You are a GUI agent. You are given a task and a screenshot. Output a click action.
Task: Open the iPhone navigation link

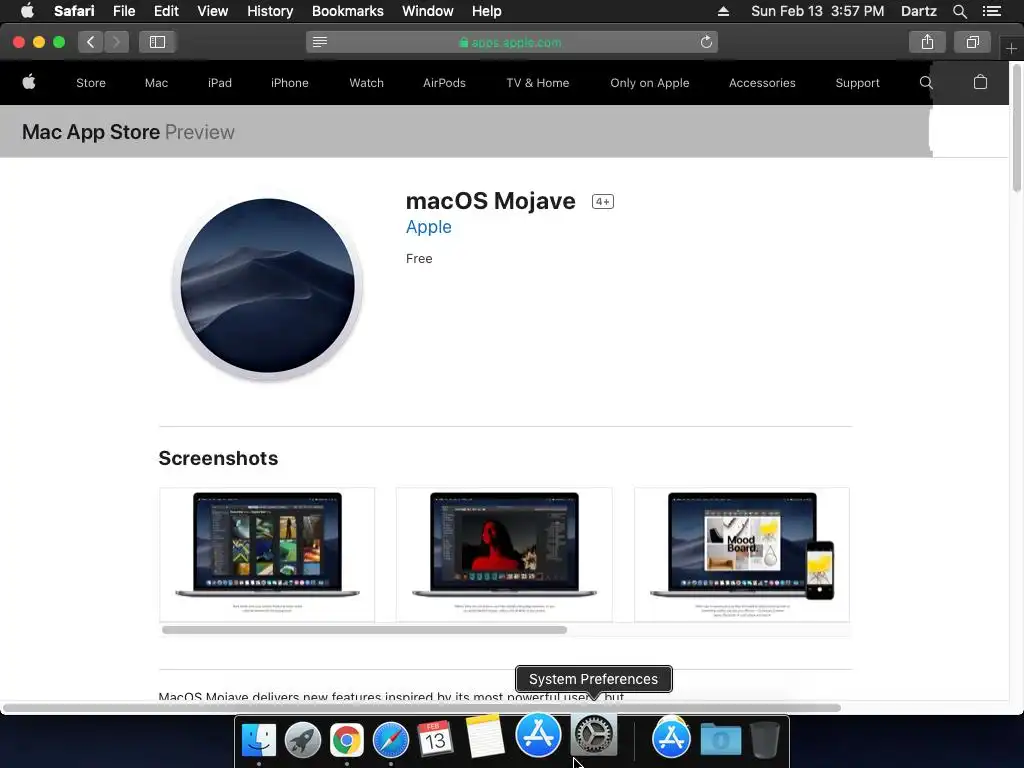(x=289, y=83)
